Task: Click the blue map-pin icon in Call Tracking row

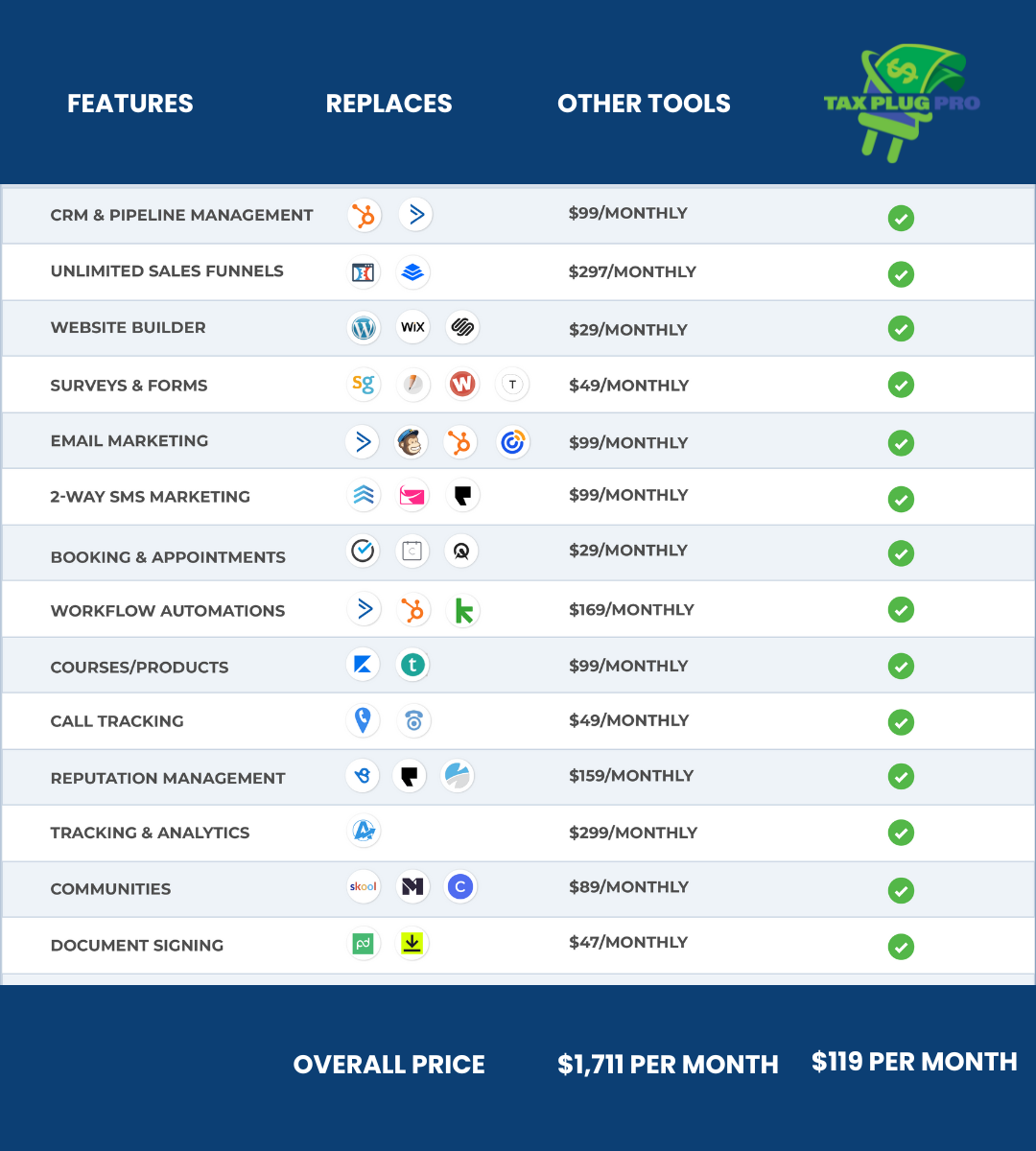Action: [x=363, y=720]
